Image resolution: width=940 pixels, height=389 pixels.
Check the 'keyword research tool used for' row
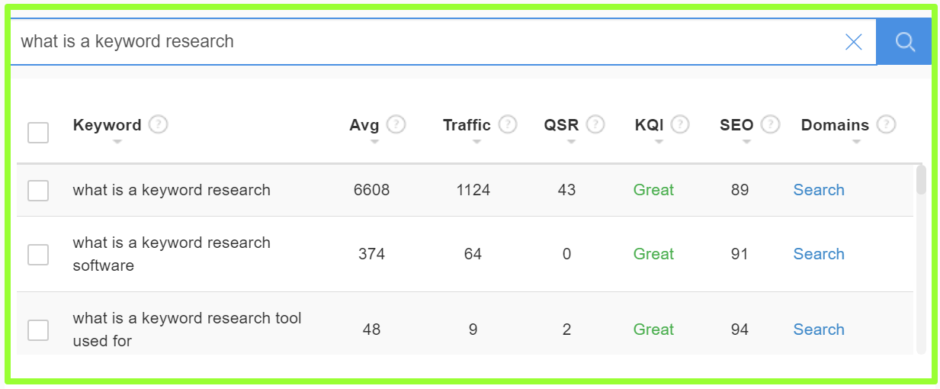[x=38, y=330]
